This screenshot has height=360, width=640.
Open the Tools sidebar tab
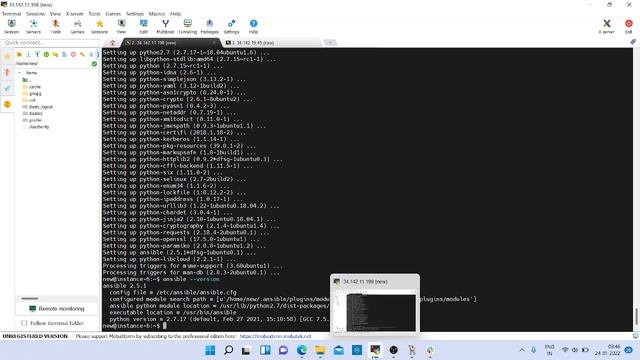pos(7,73)
